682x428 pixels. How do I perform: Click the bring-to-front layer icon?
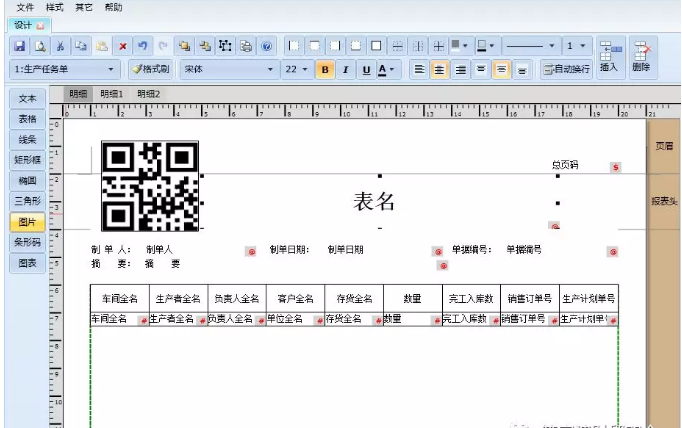pos(184,46)
